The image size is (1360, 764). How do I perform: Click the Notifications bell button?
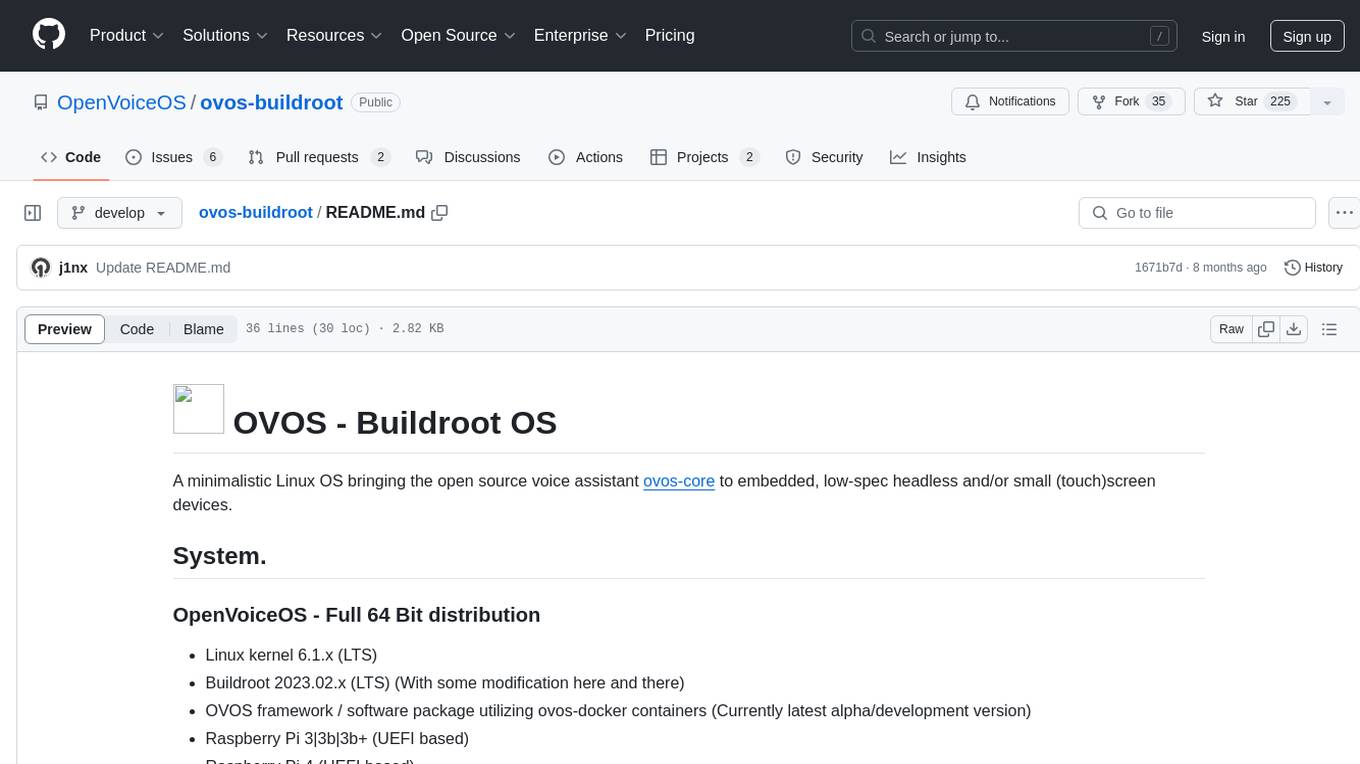pos(1010,102)
